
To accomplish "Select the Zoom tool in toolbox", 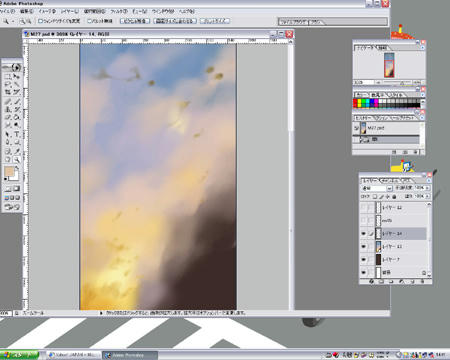I will pos(16,160).
